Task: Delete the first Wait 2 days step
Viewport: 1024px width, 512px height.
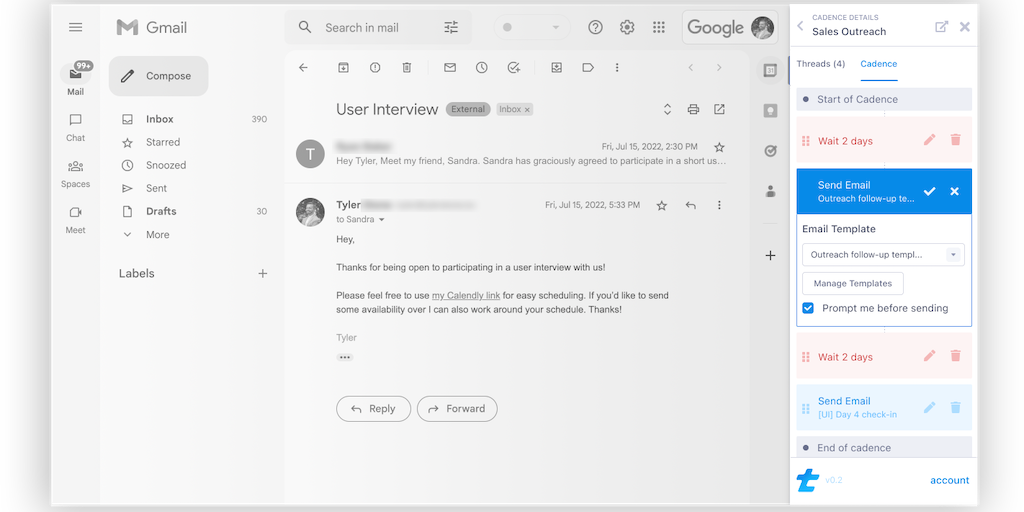Action: tap(955, 140)
